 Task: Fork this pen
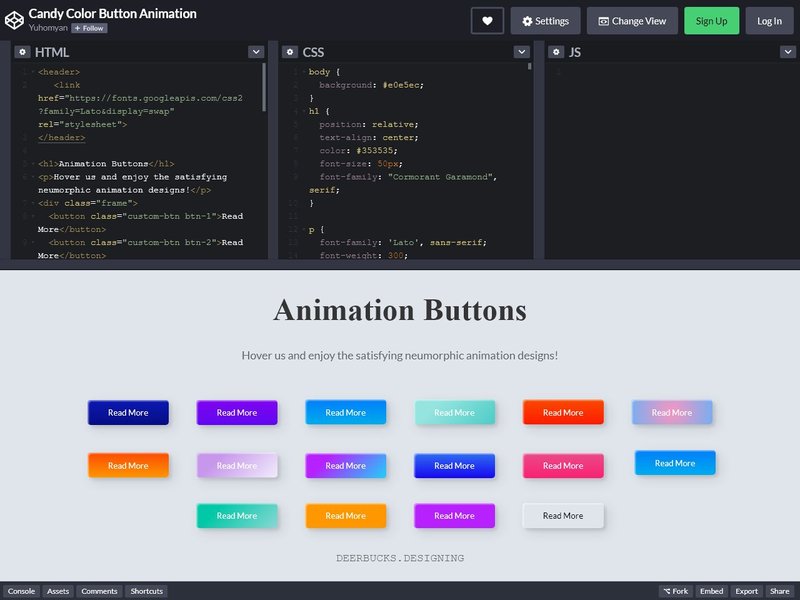[676, 591]
